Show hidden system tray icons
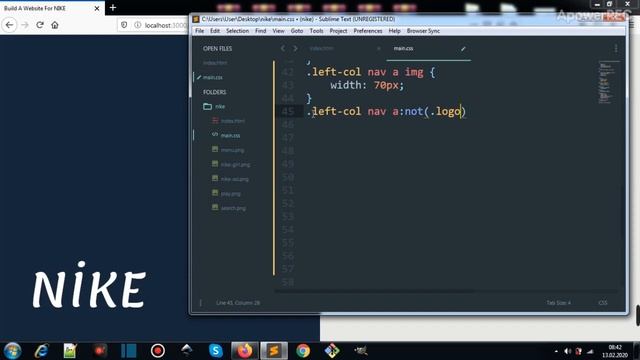The height and width of the screenshot is (360, 640). (556, 351)
